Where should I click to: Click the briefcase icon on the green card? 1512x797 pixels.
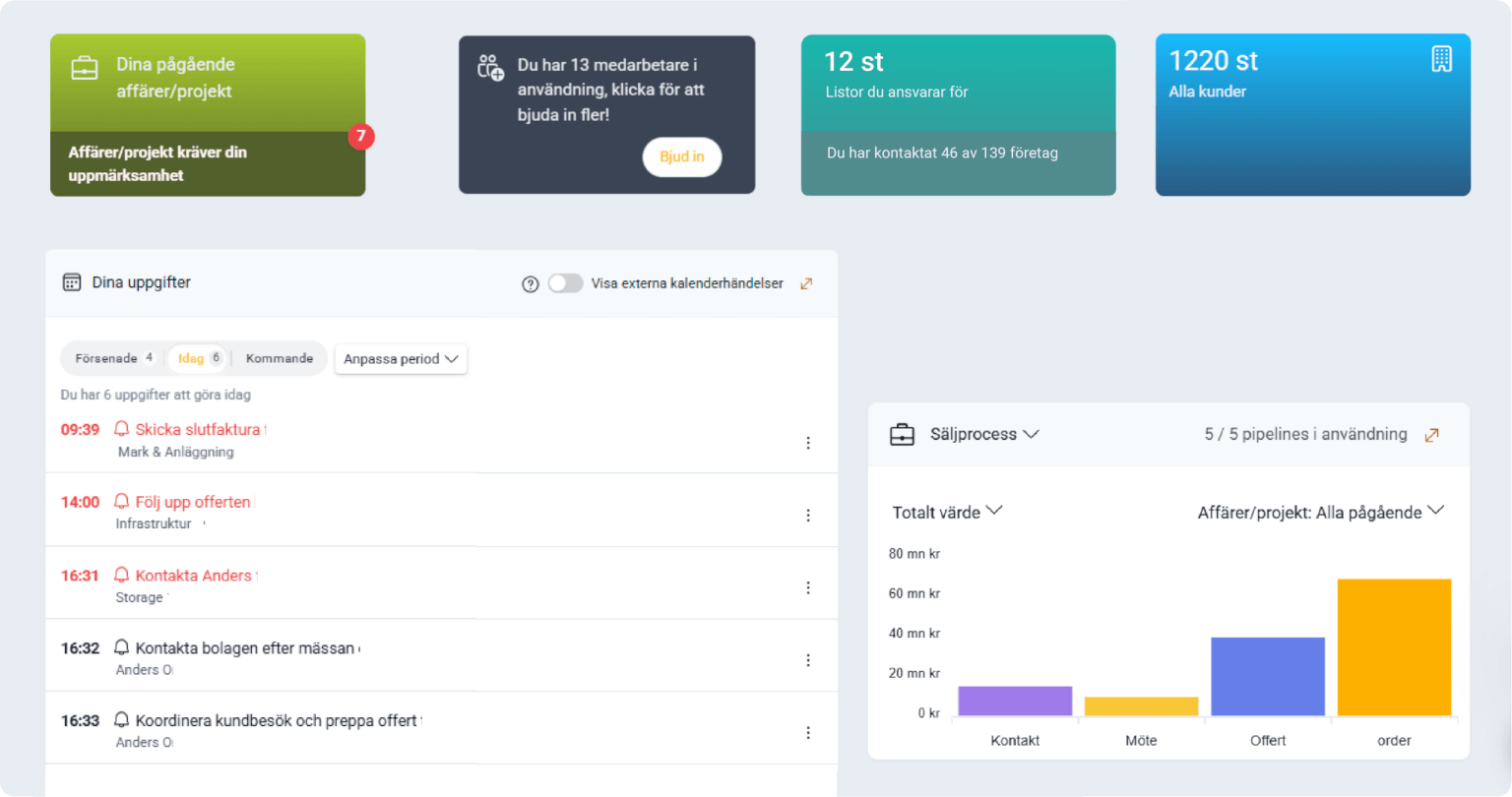(x=85, y=67)
